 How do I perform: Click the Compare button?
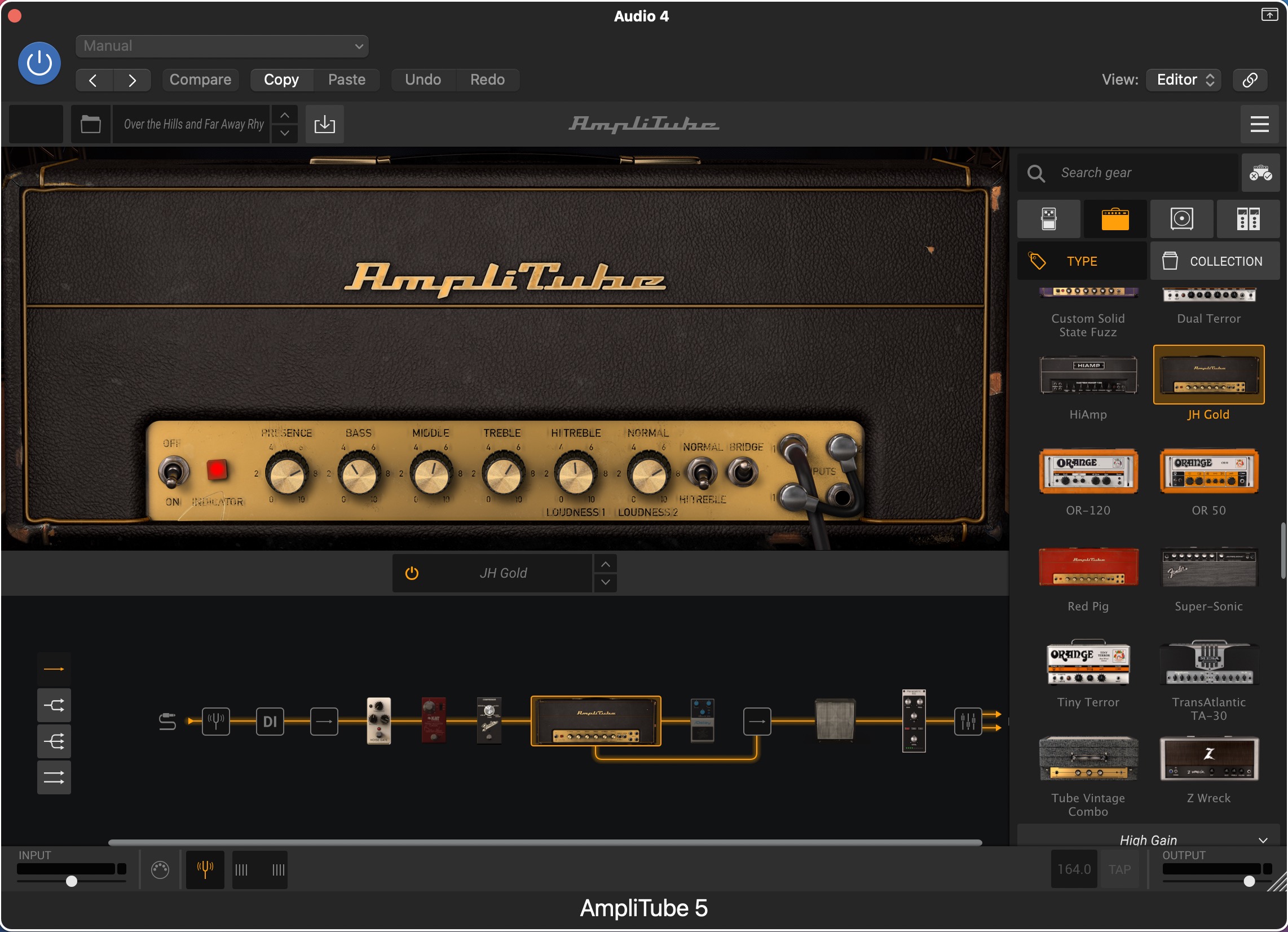(x=200, y=80)
